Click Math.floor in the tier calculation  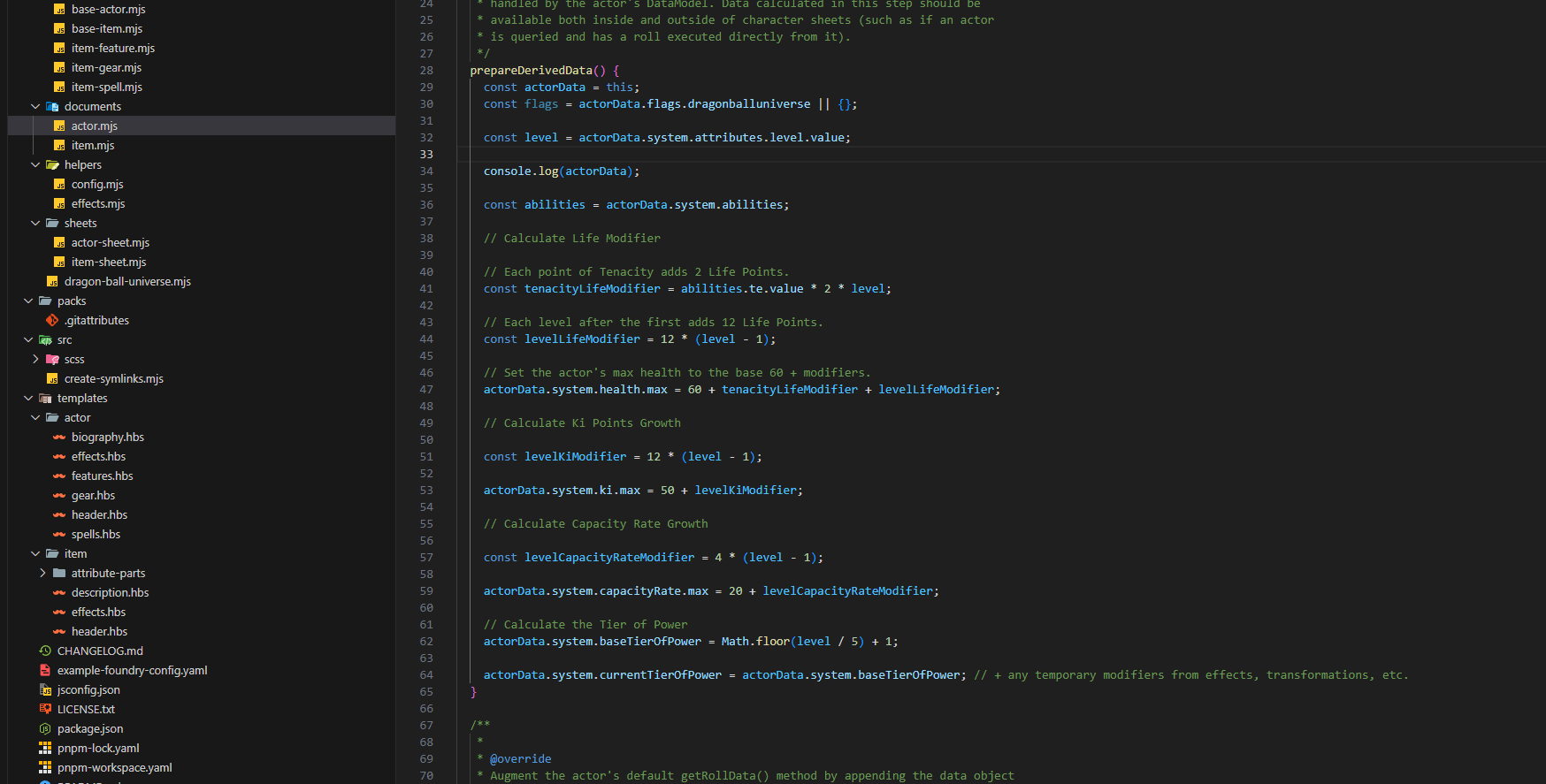tap(755, 641)
